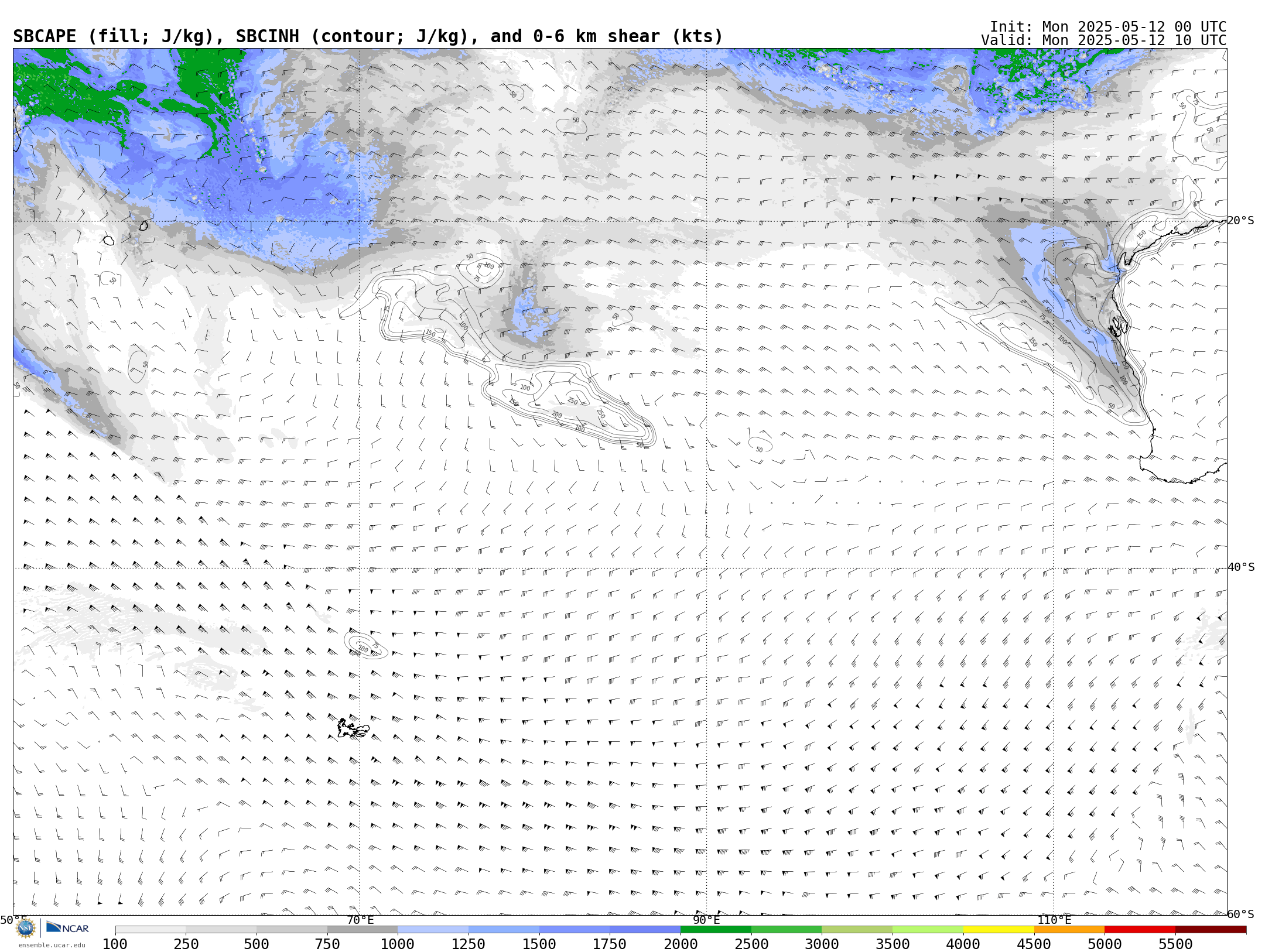The image size is (1265, 952).
Task: Pick the dark green 2000–2500 colorbar swatch
Action: click(x=716, y=930)
